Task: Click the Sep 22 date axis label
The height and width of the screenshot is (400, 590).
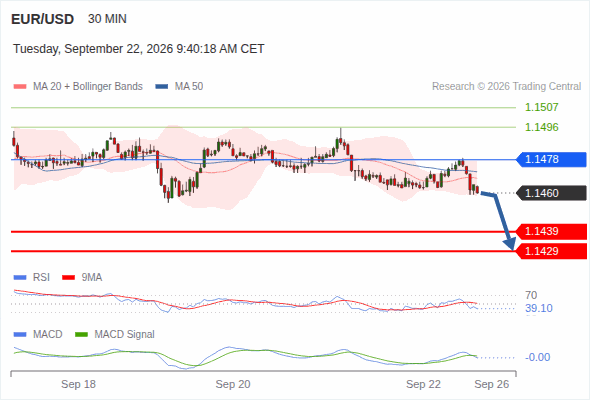Action: click(x=423, y=384)
